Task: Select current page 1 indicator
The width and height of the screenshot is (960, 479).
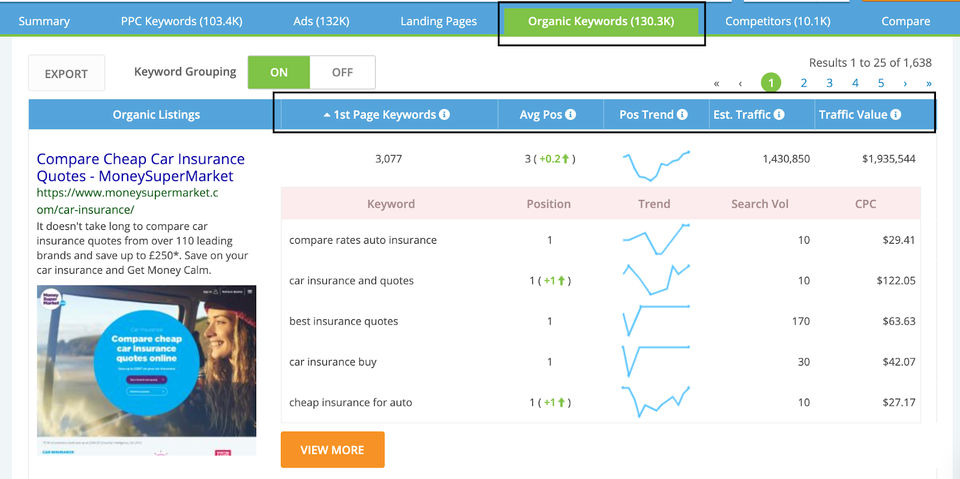Action: pyautogui.click(x=771, y=83)
